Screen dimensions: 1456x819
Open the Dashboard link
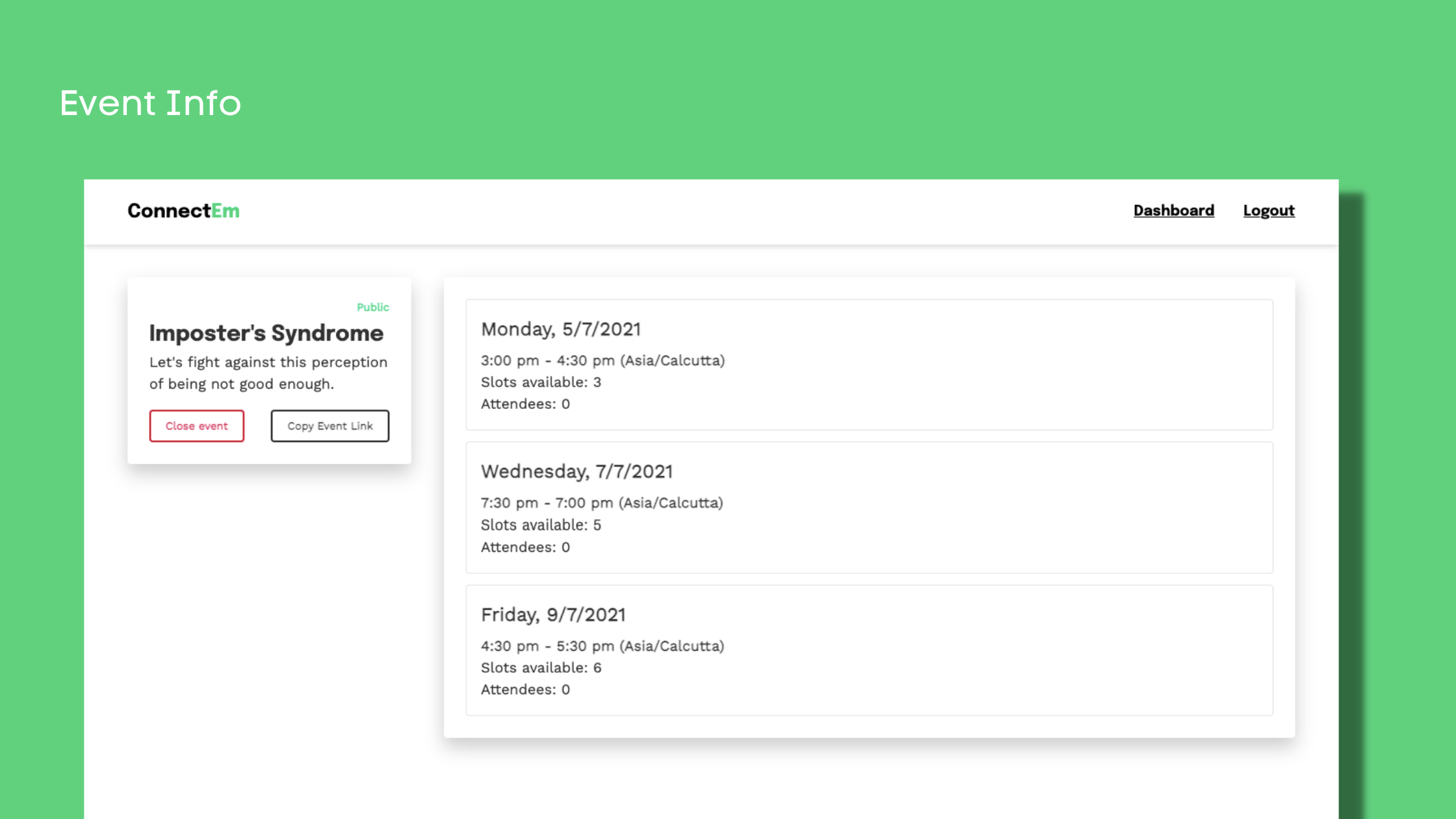pos(1173,211)
